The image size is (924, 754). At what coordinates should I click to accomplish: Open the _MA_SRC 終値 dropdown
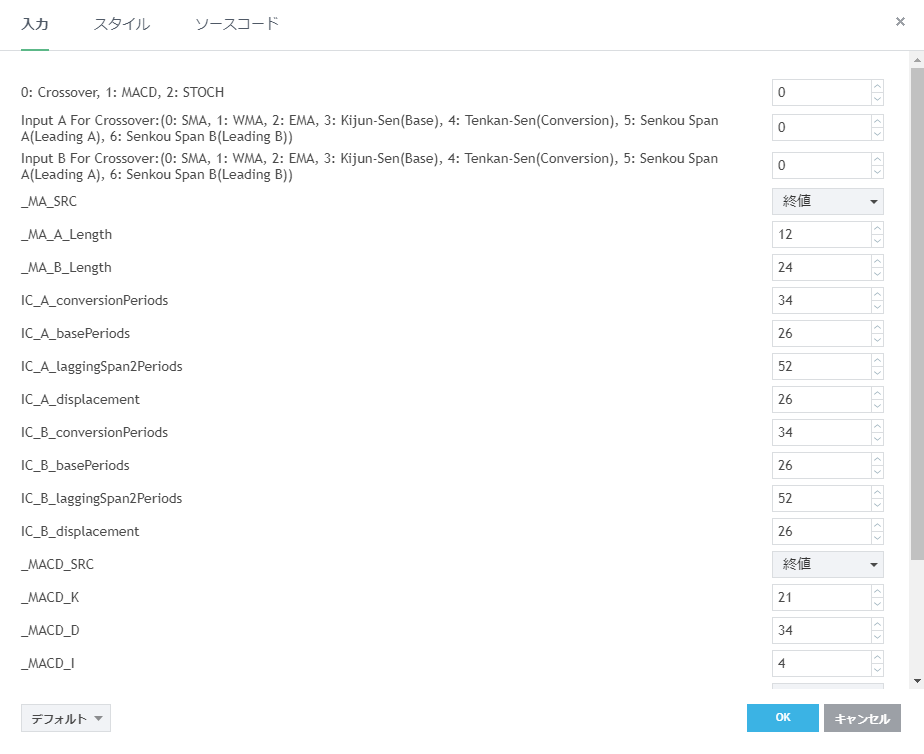(827, 201)
